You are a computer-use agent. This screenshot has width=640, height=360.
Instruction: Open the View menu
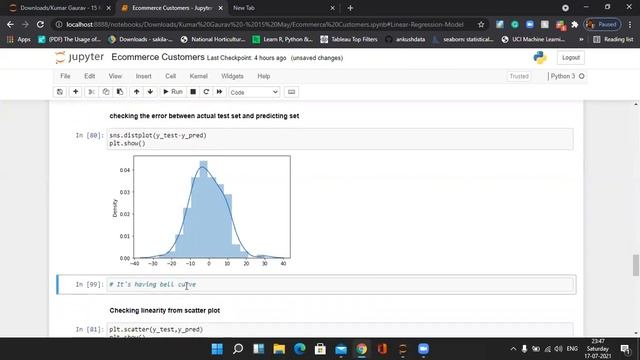pyautogui.click(x=115, y=76)
